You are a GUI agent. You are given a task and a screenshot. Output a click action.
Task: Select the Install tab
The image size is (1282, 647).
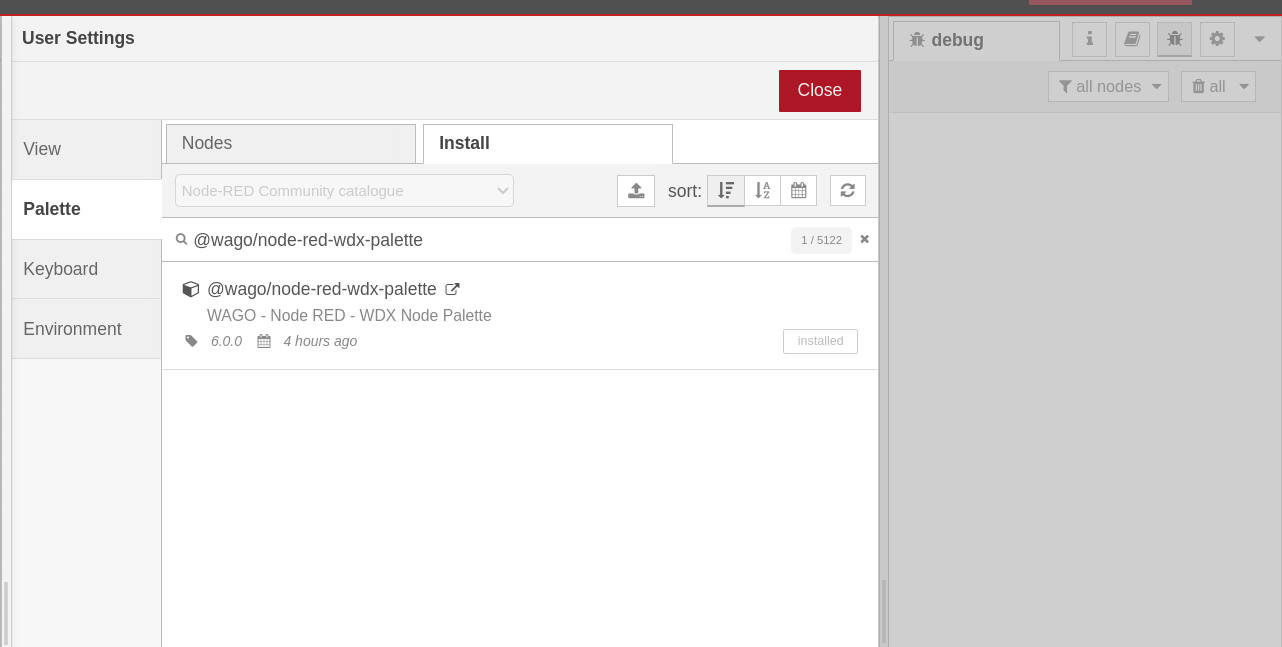point(548,143)
